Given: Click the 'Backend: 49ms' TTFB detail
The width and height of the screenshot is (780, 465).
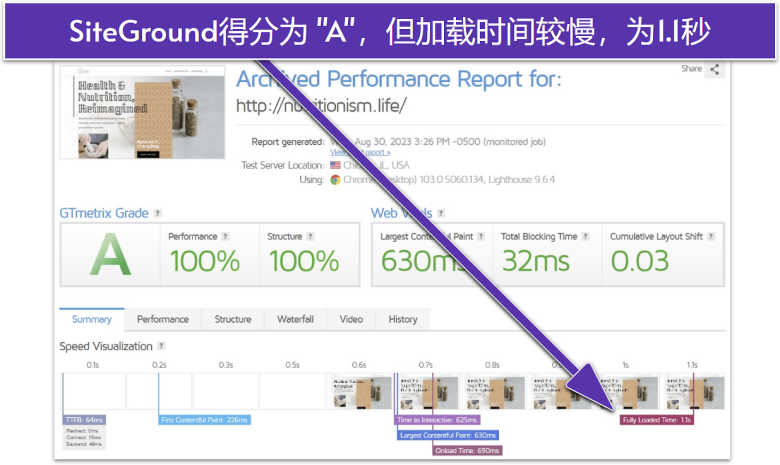Looking at the screenshot, I should click(x=84, y=444).
